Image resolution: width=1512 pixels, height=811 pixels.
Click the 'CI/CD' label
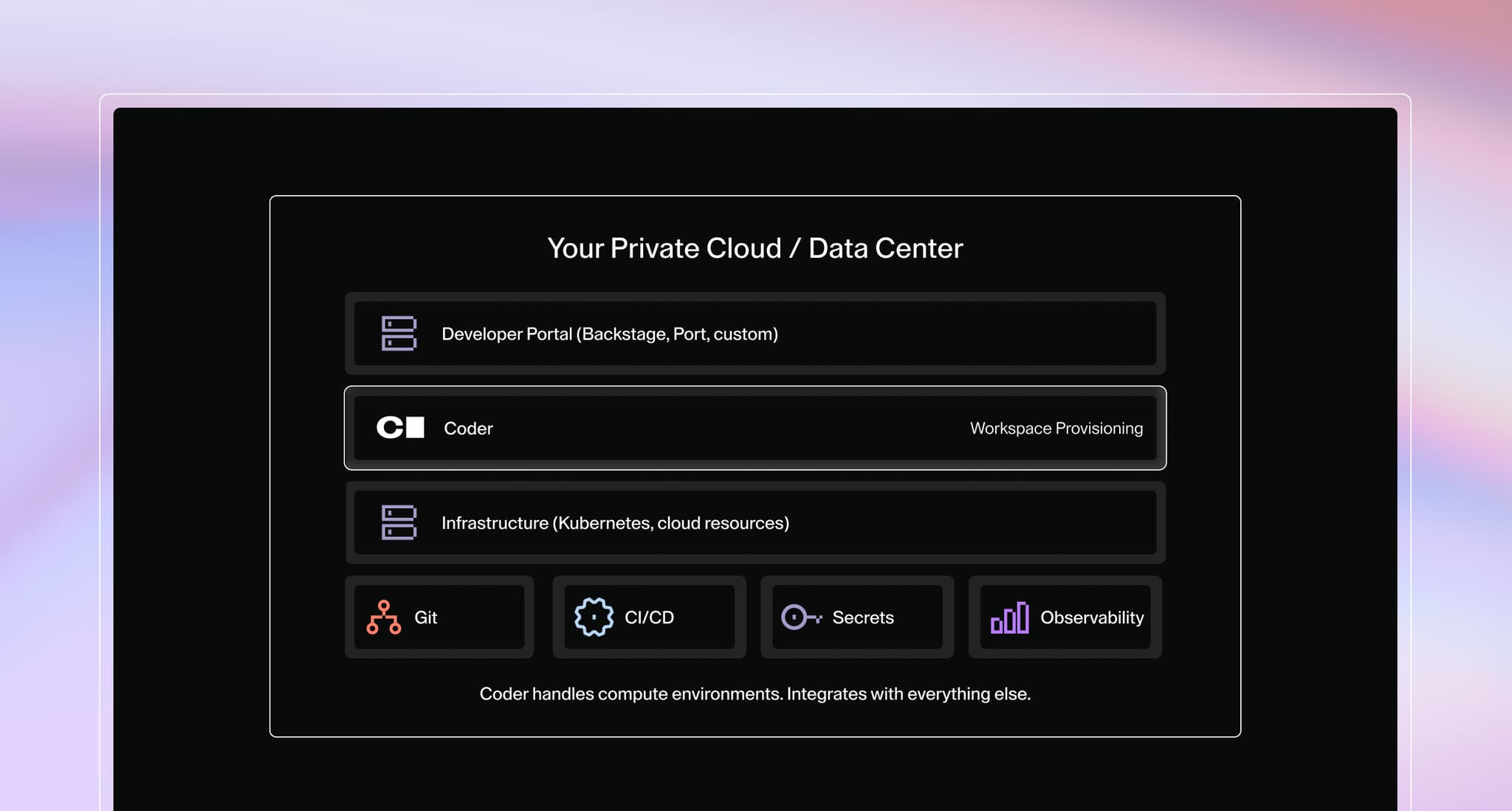649,617
